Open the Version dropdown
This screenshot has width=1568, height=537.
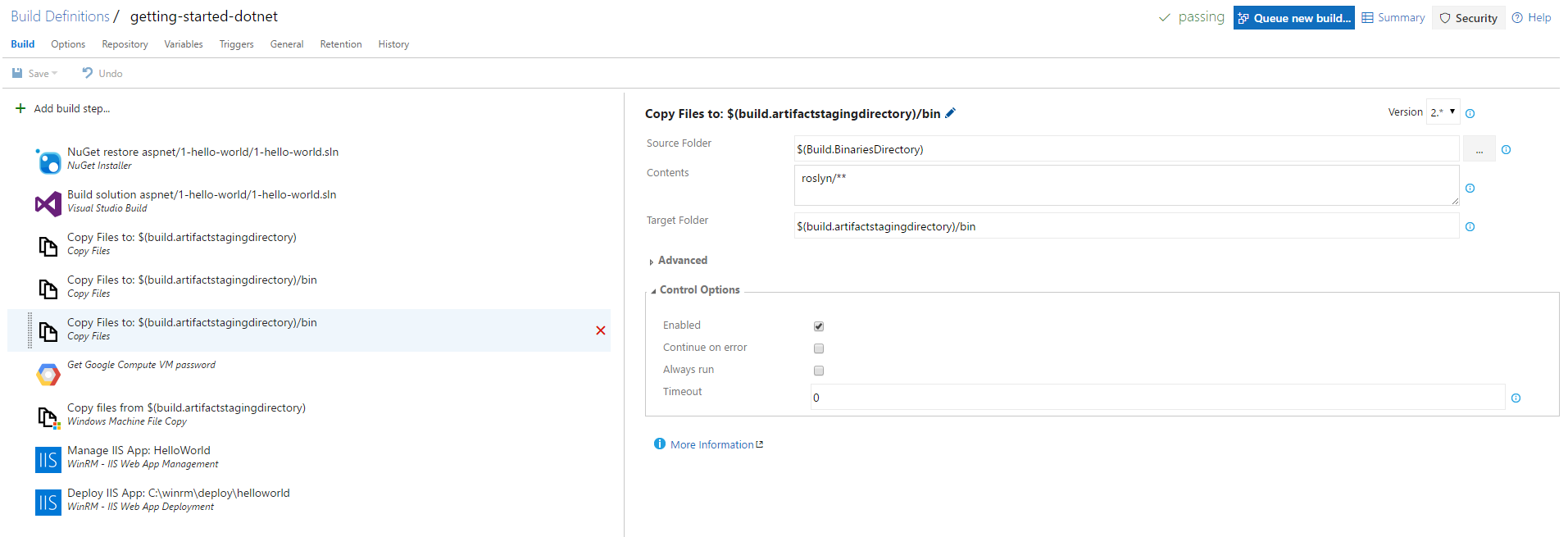click(1443, 111)
